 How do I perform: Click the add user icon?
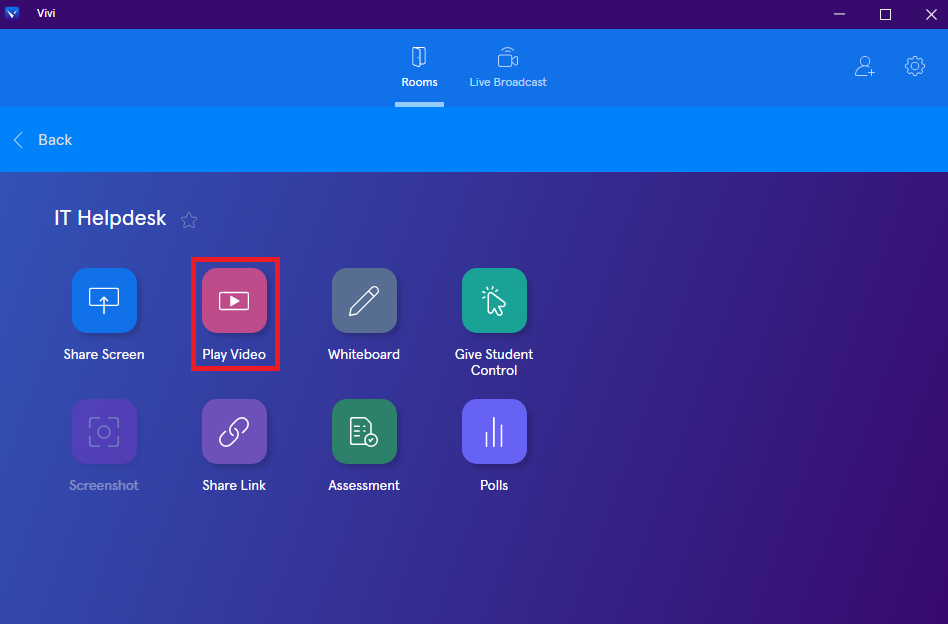pos(864,67)
